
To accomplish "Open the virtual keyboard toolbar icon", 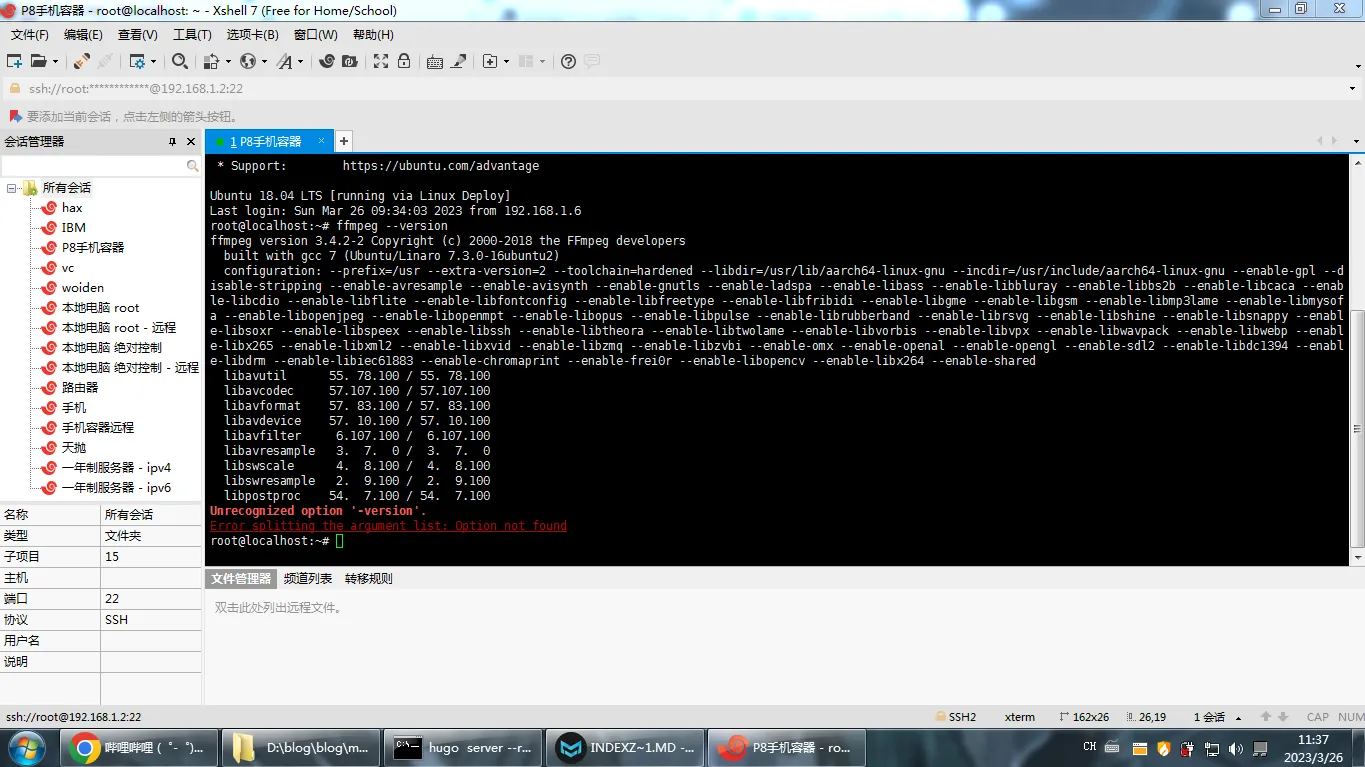I will (435, 61).
